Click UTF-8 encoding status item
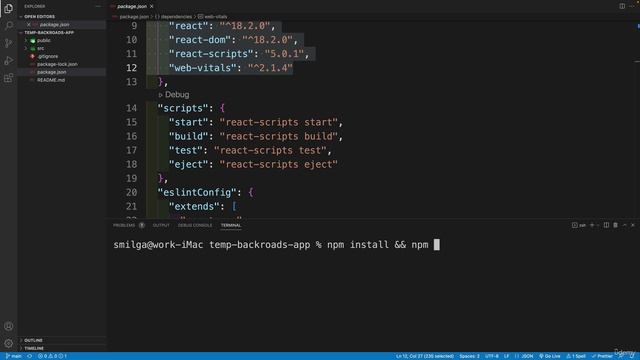Viewport: 640px width, 360px height. pyautogui.click(x=492, y=356)
